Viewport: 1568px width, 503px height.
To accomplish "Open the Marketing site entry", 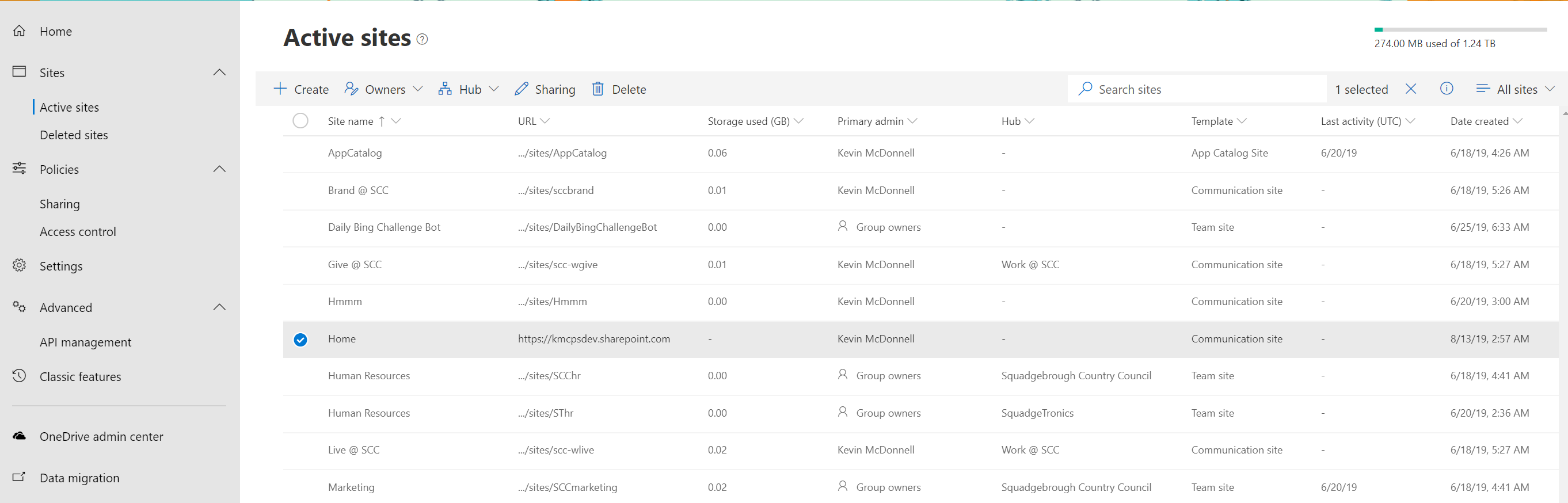I will coord(351,487).
